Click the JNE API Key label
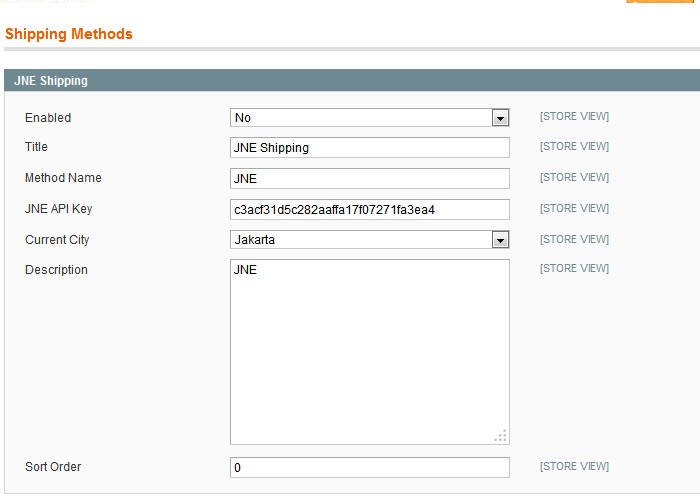The height and width of the screenshot is (500, 700). [58, 209]
